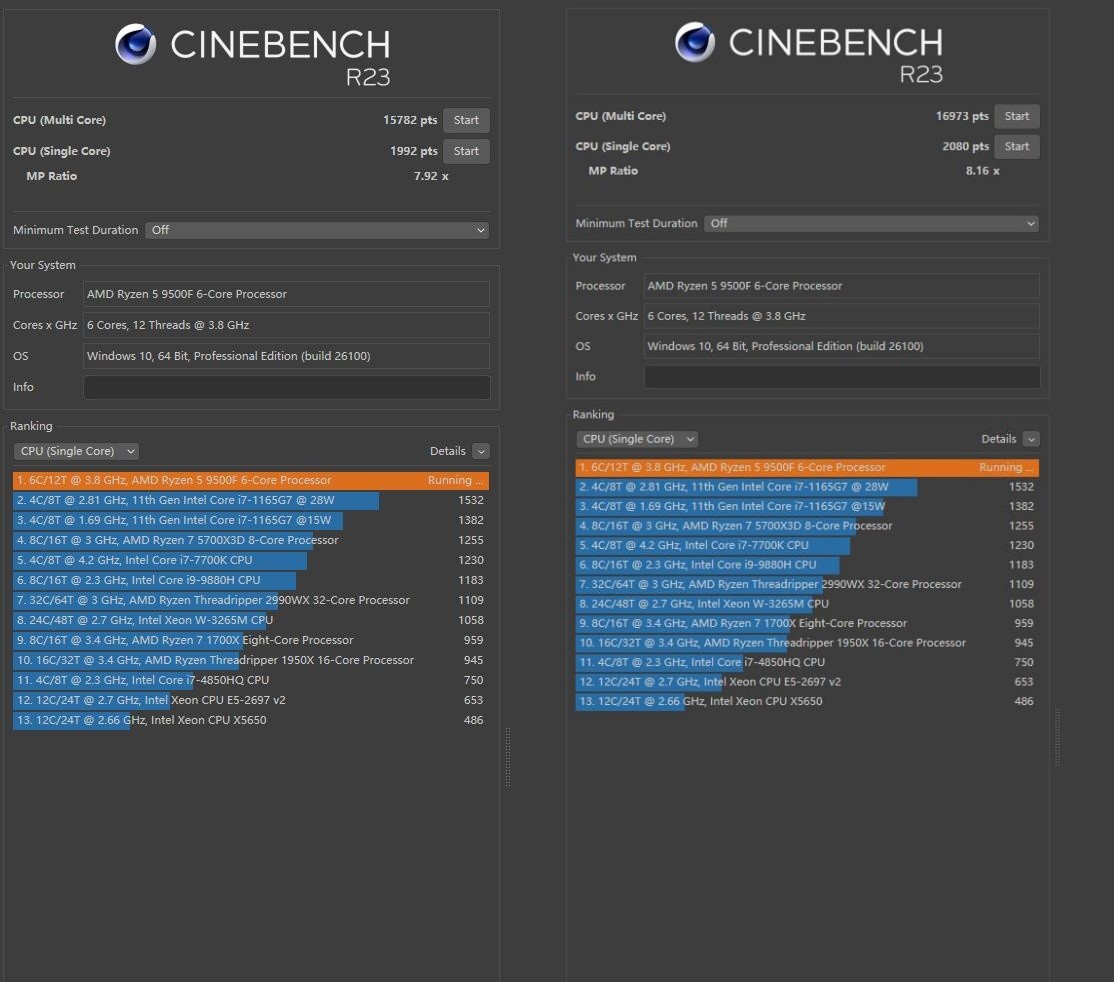Start Single Core test in right Cinebench window
Image resolution: width=1114 pixels, height=982 pixels.
tap(1017, 146)
